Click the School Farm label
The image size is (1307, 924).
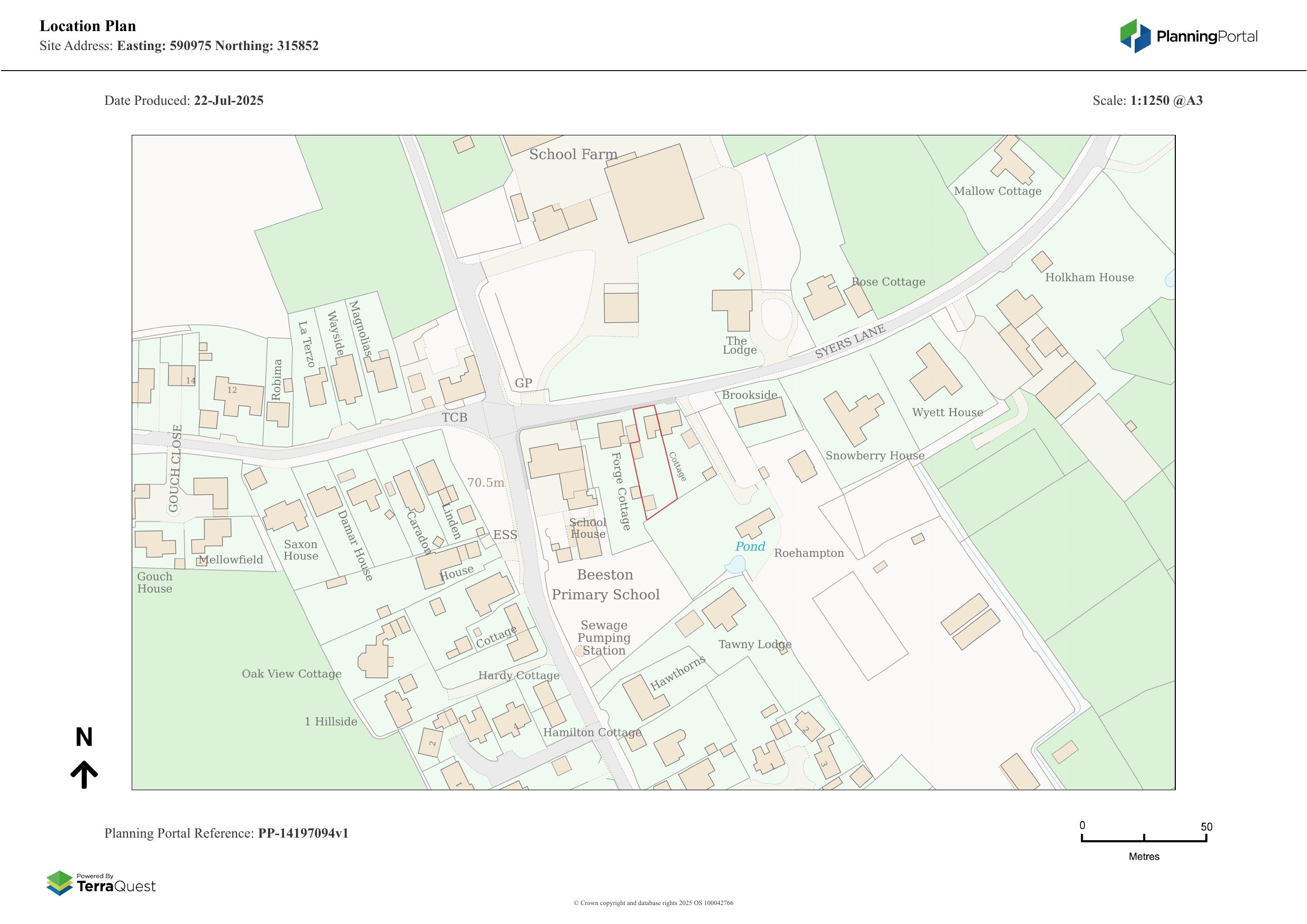point(573,154)
